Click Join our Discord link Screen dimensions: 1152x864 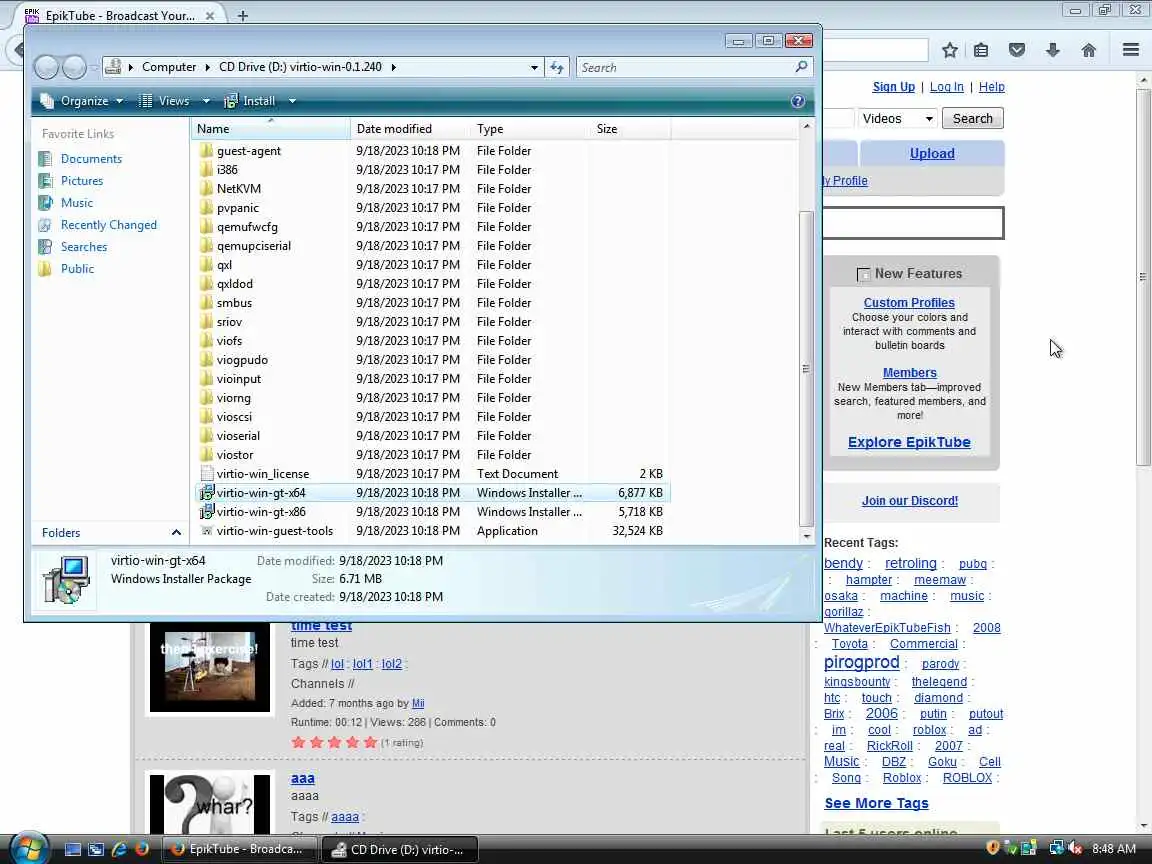[x=910, y=501]
